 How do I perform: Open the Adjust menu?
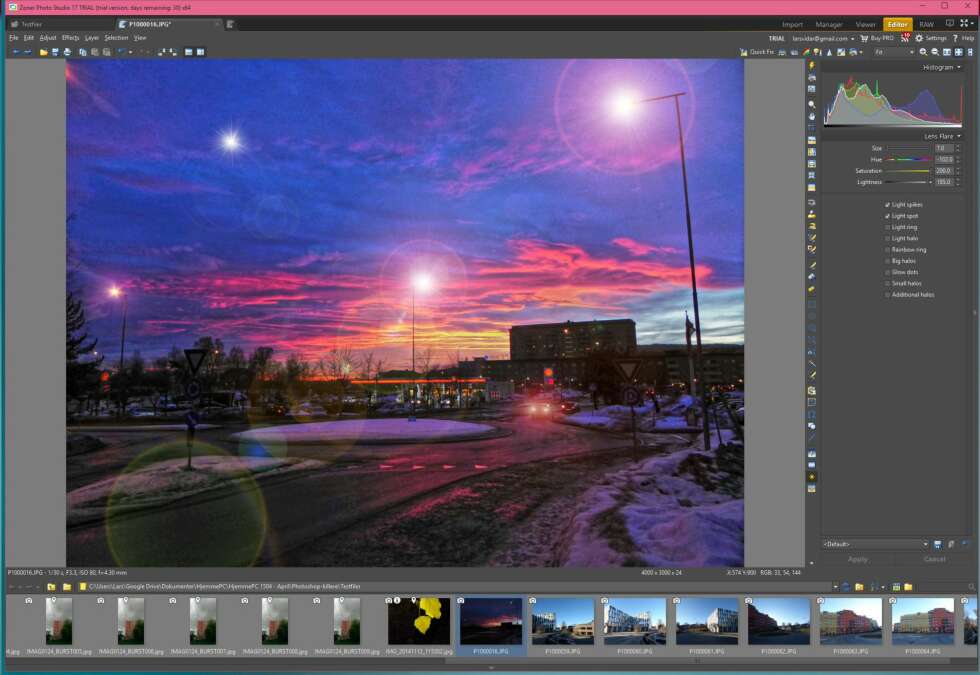[48, 38]
